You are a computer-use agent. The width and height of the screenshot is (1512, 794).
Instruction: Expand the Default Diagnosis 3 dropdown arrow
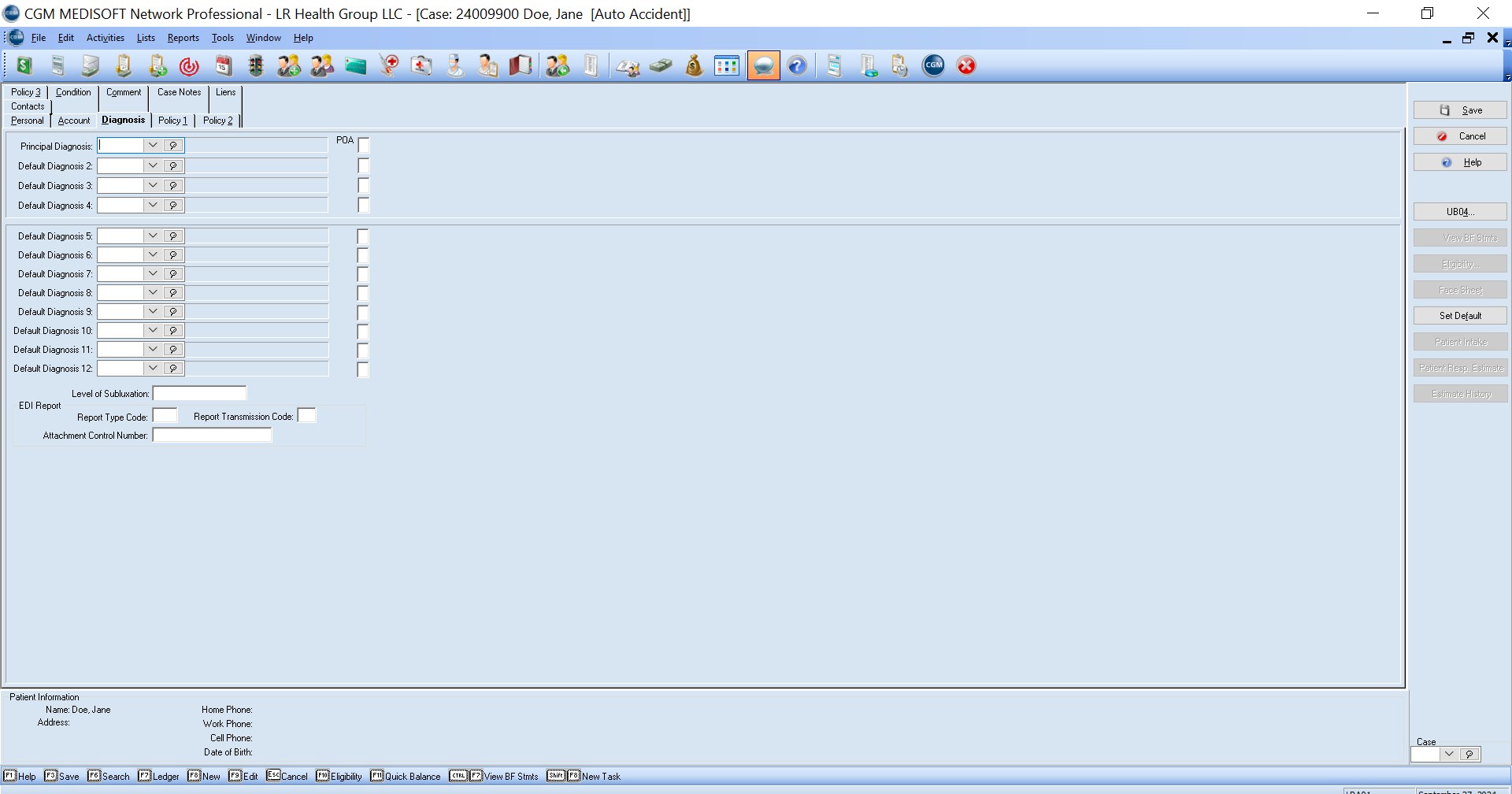coord(153,185)
